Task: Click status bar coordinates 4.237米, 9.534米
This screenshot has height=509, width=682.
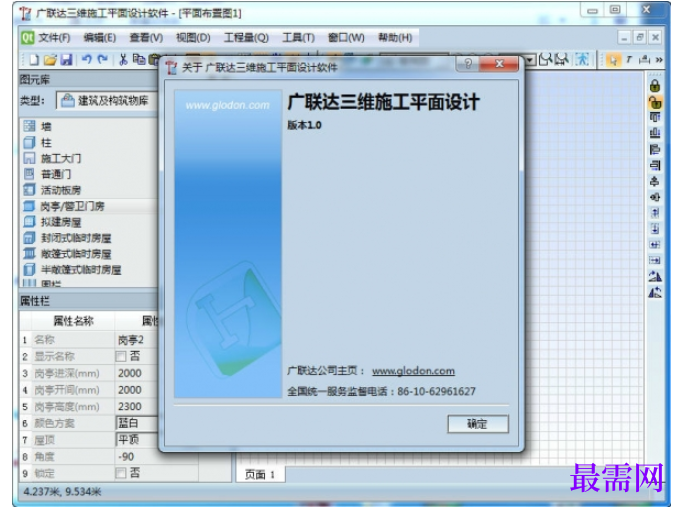Action: pyautogui.click(x=62, y=492)
